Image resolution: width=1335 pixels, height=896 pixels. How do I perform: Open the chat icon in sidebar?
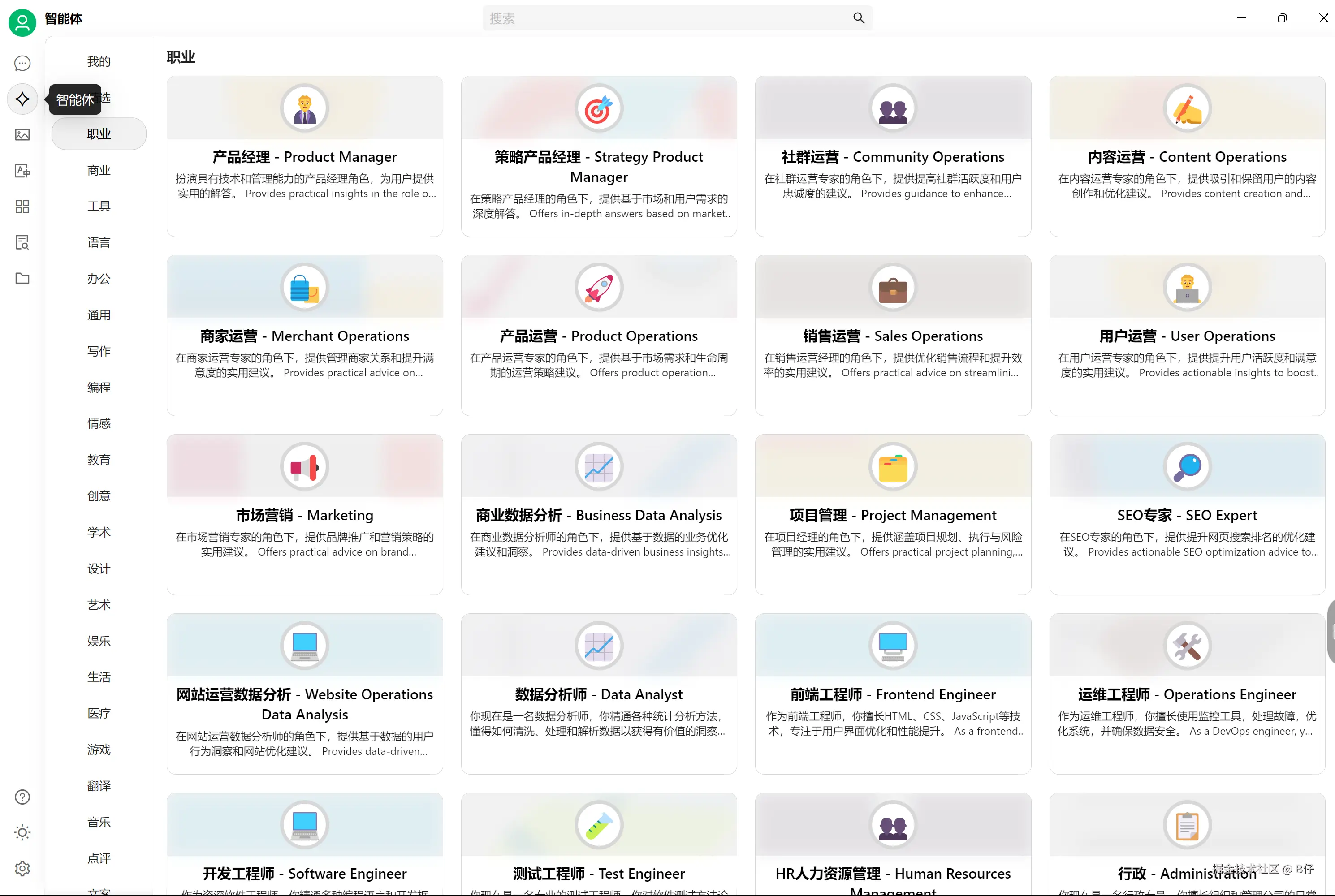pos(22,63)
